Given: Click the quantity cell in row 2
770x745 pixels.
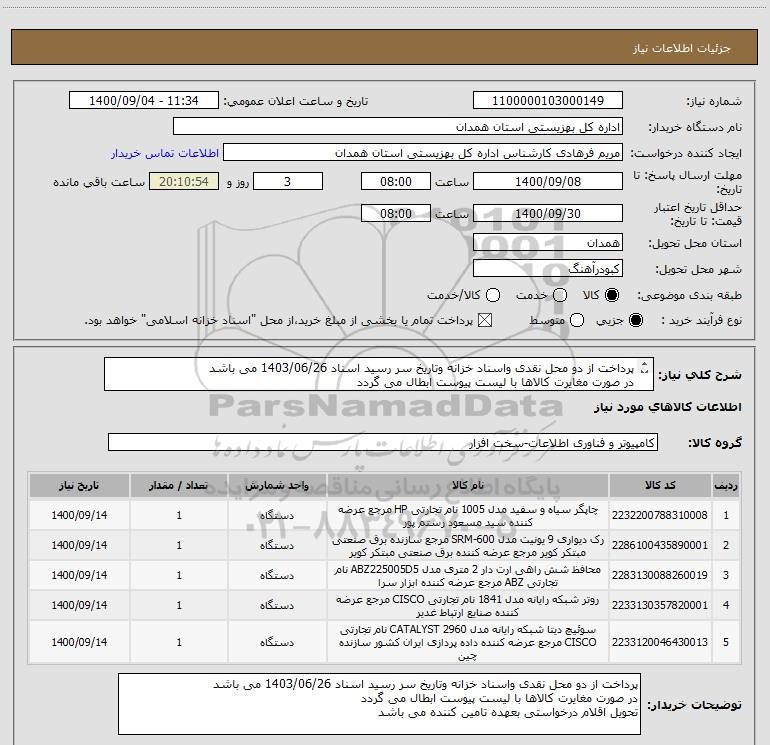Looking at the screenshot, I should [x=179, y=545].
